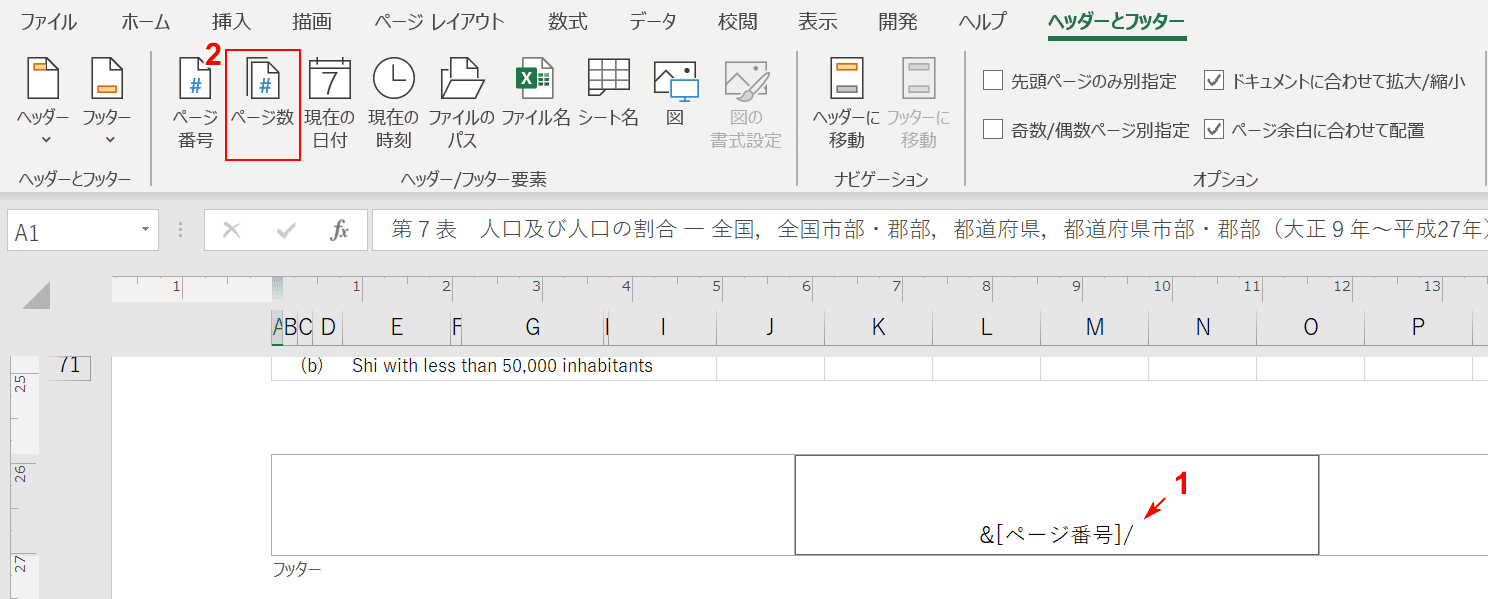Switch to the ヘルプ tab
Viewport: 1488px width, 599px height.
tap(983, 21)
